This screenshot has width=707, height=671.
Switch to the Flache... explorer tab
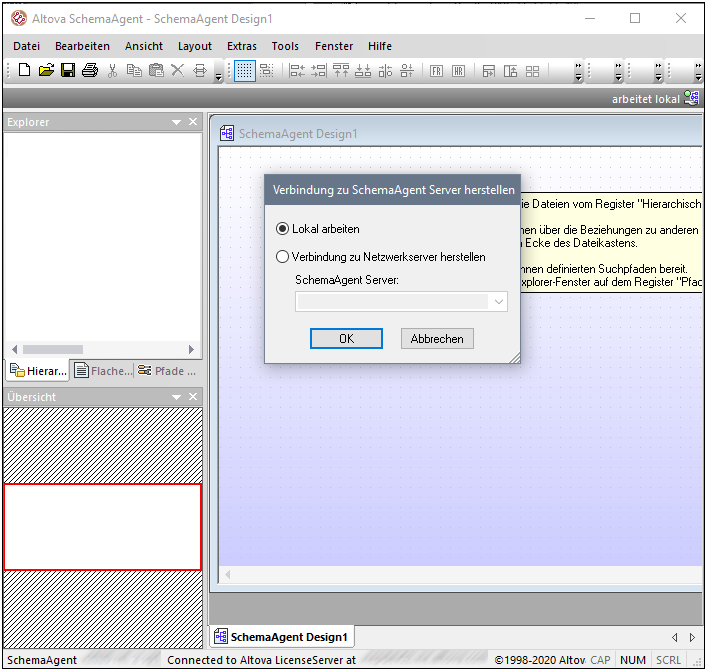click(x=103, y=371)
